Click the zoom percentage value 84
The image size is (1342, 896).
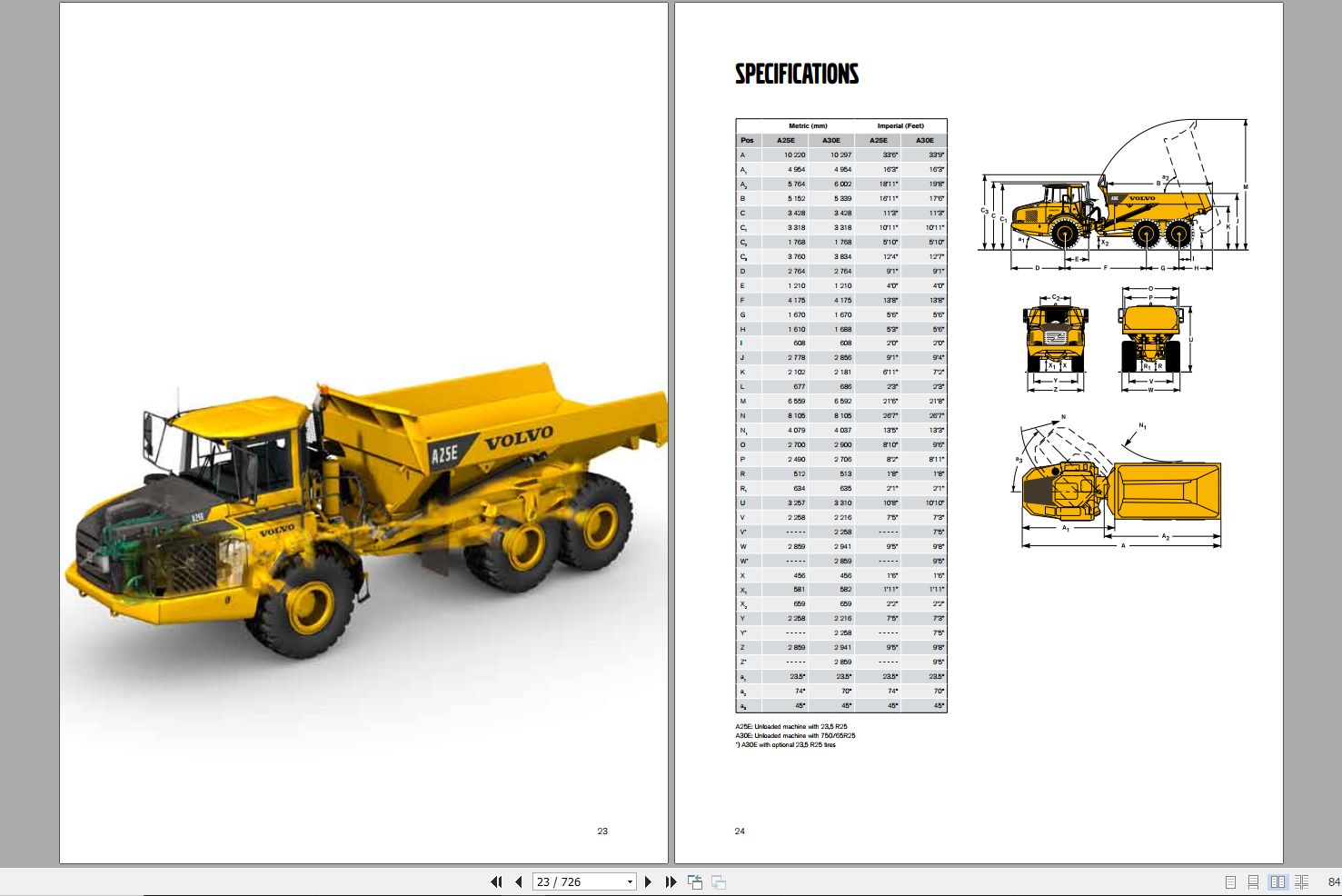pyautogui.click(x=1334, y=881)
